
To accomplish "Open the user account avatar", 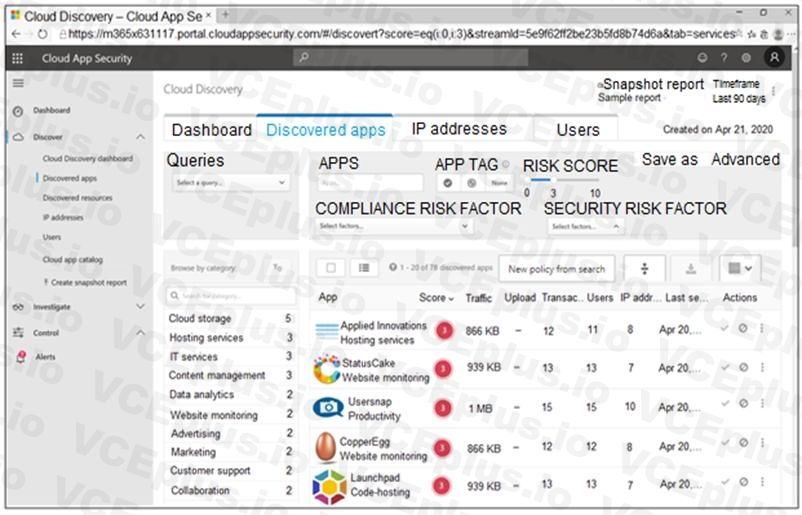I will pos(774,57).
